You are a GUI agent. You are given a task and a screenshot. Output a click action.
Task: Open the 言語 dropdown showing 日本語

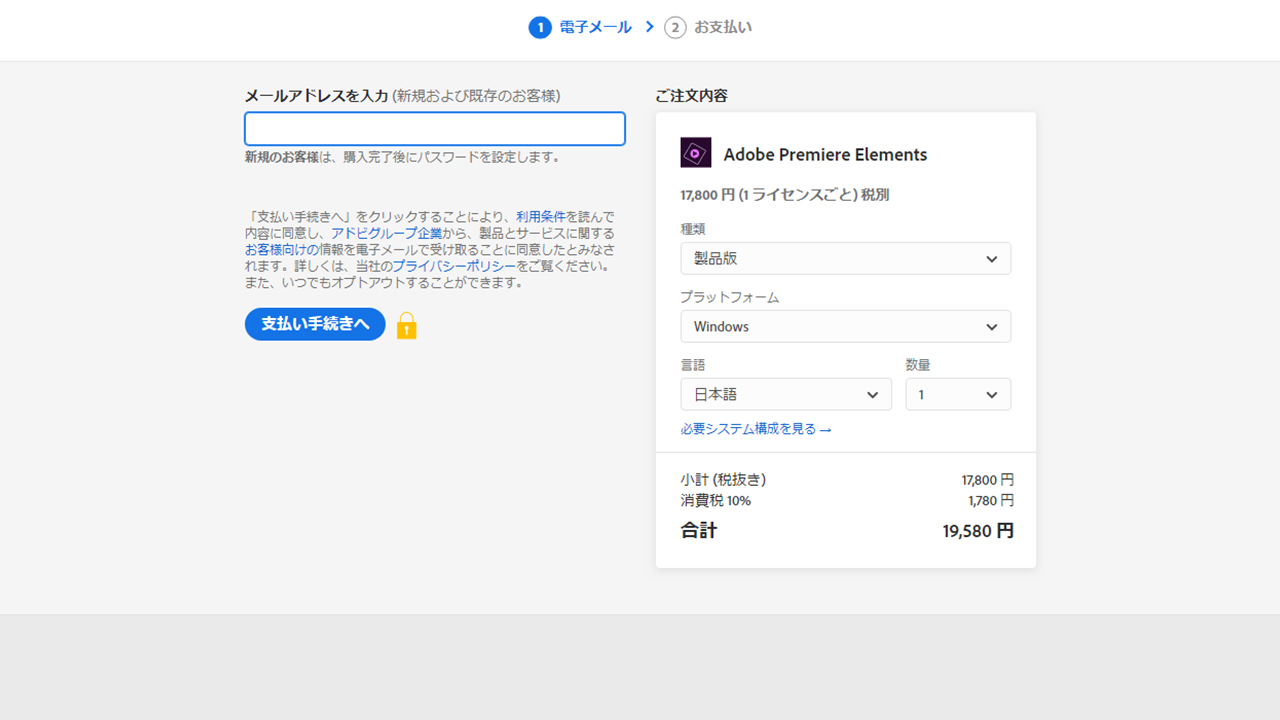[786, 394]
